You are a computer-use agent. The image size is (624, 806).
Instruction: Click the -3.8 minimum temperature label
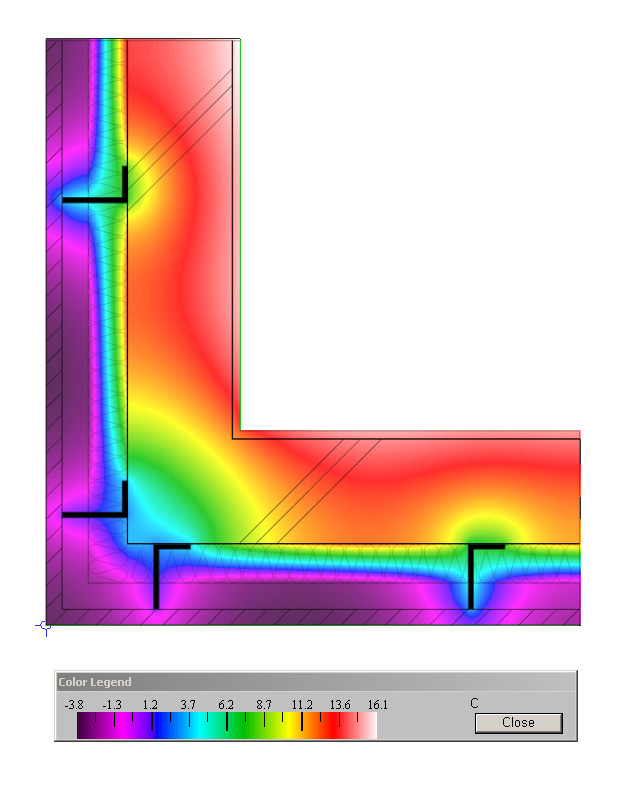[74, 705]
